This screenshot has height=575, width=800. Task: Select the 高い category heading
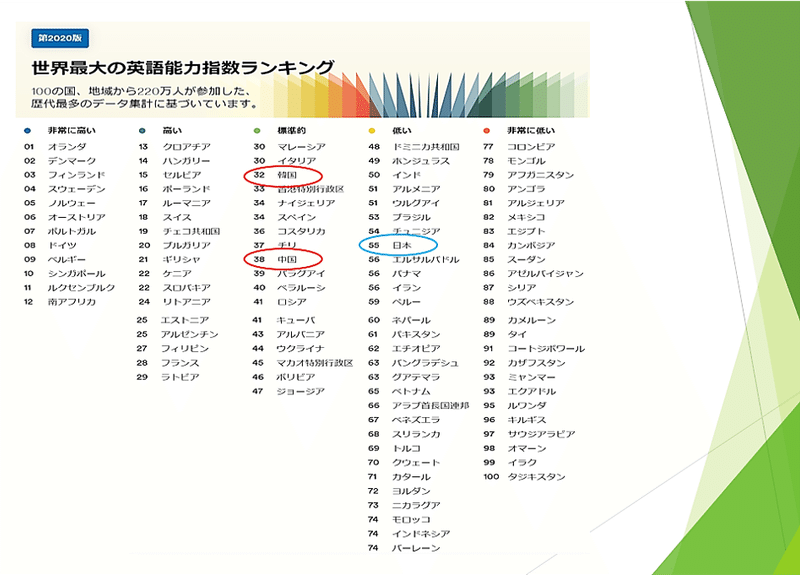click(x=172, y=131)
